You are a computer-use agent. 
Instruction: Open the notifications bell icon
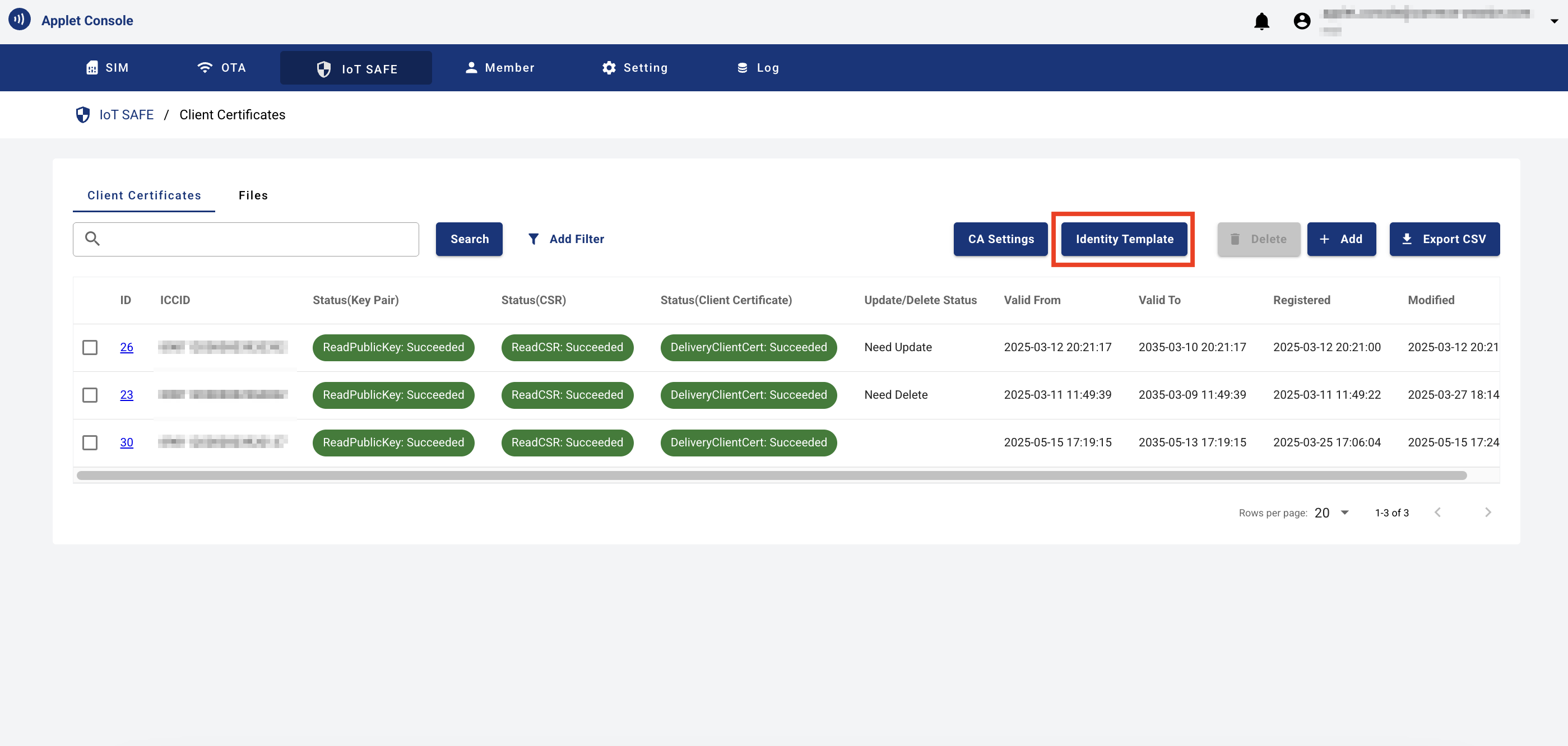[x=1261, y=21]
